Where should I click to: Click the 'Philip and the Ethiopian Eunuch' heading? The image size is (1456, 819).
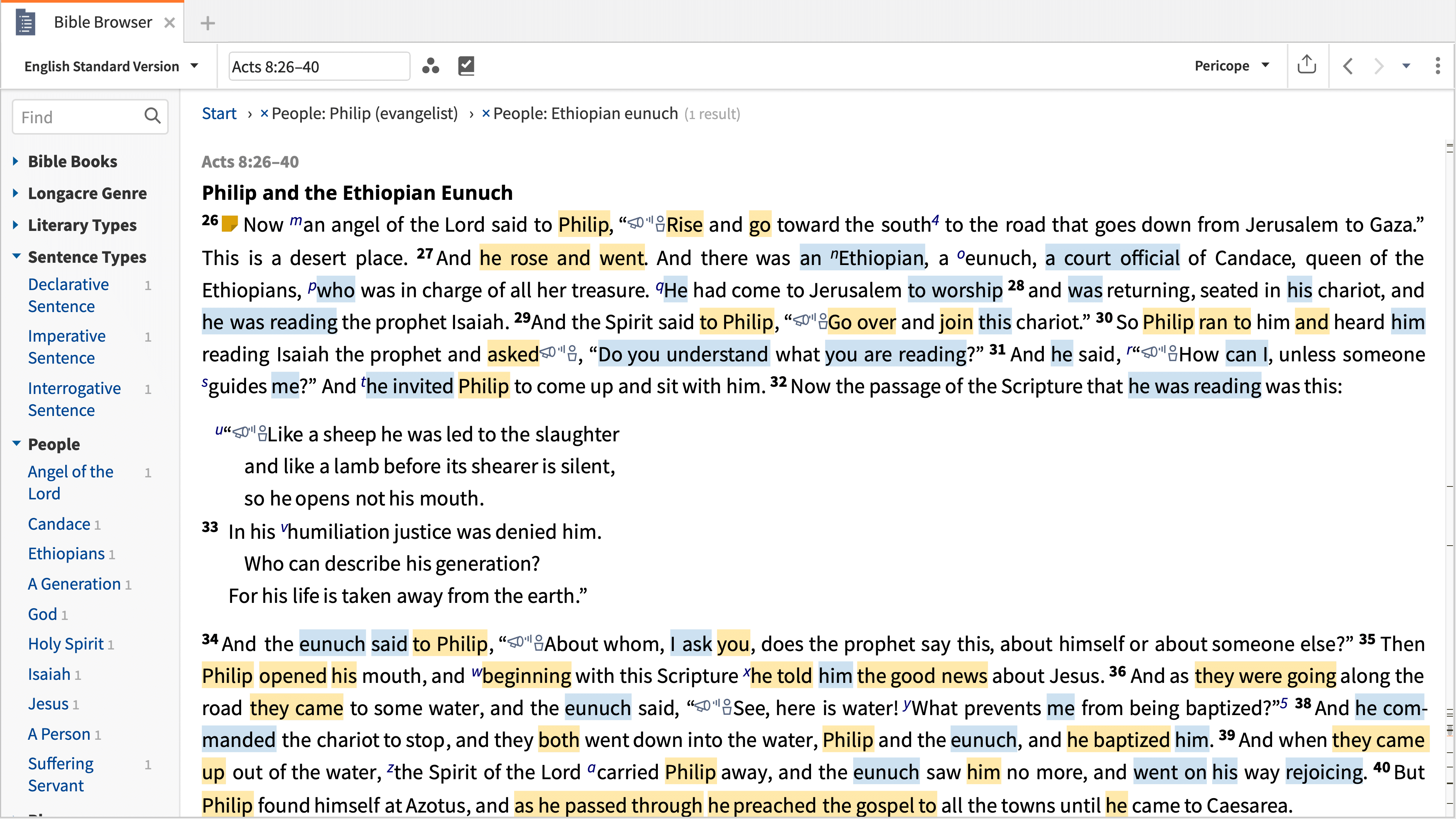click(x=357, y=193)
